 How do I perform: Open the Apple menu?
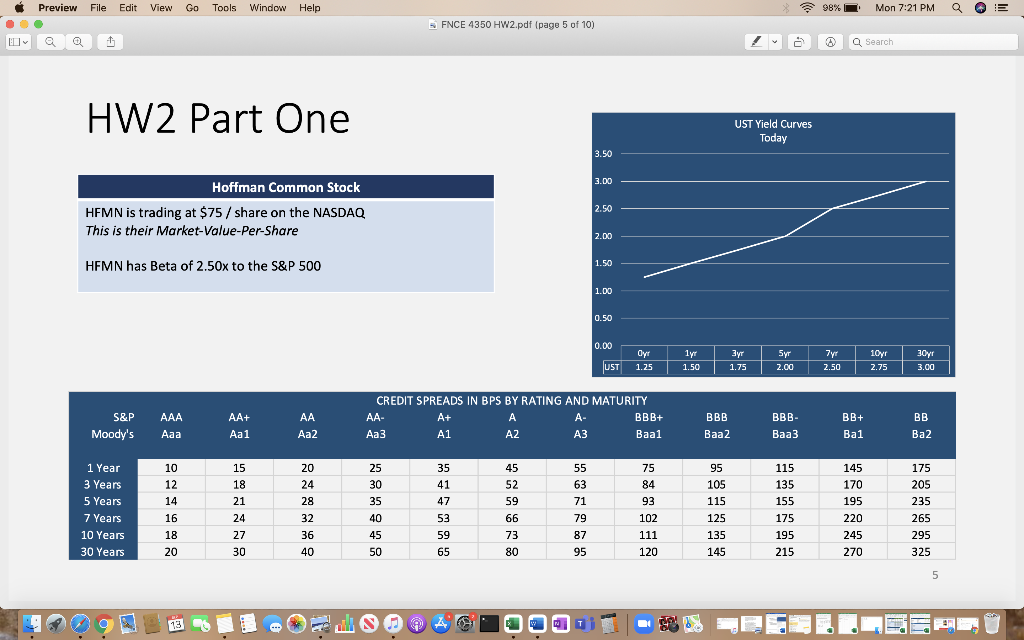pos(19,8)
